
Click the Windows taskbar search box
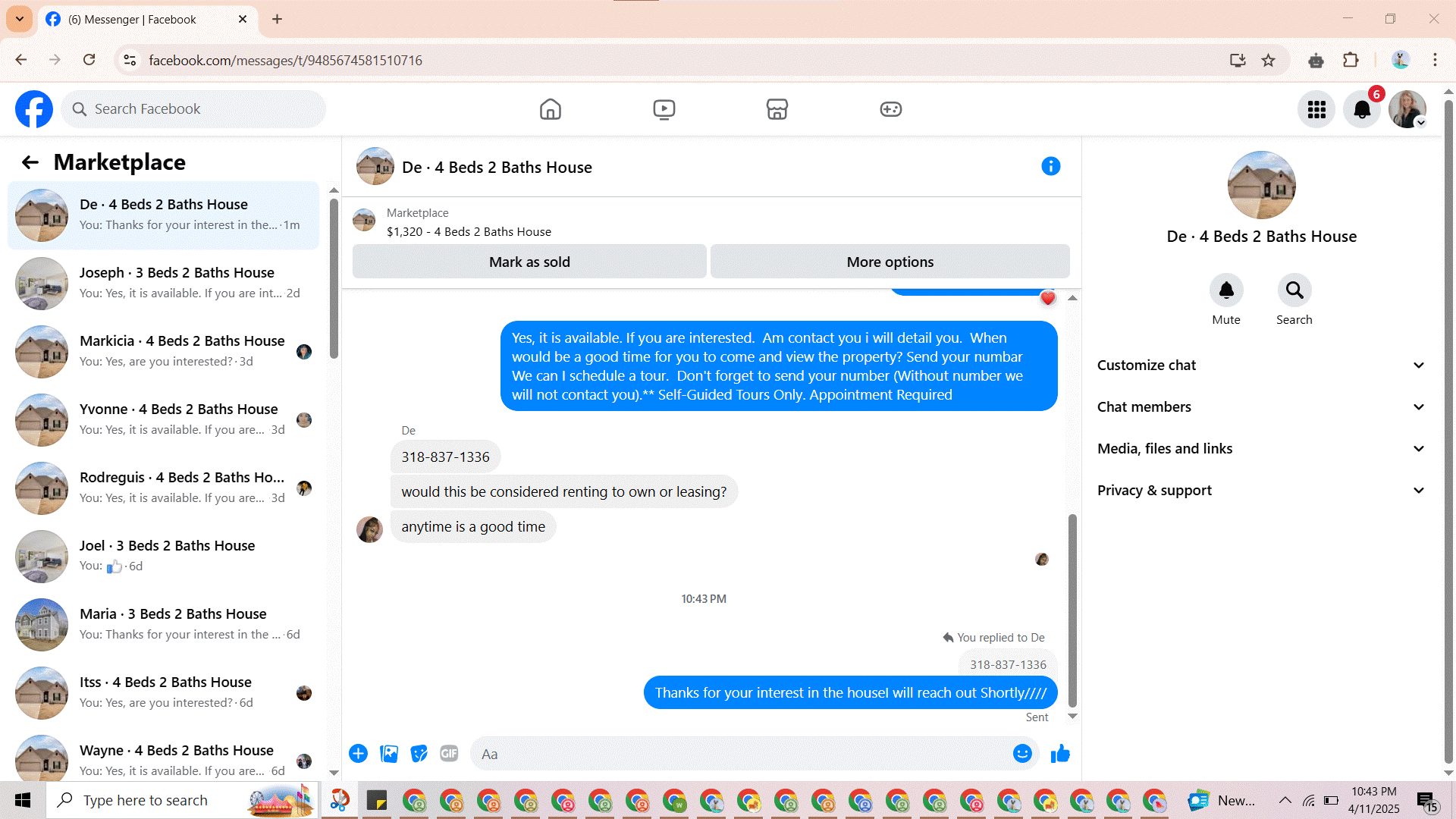tap(182, 800)
